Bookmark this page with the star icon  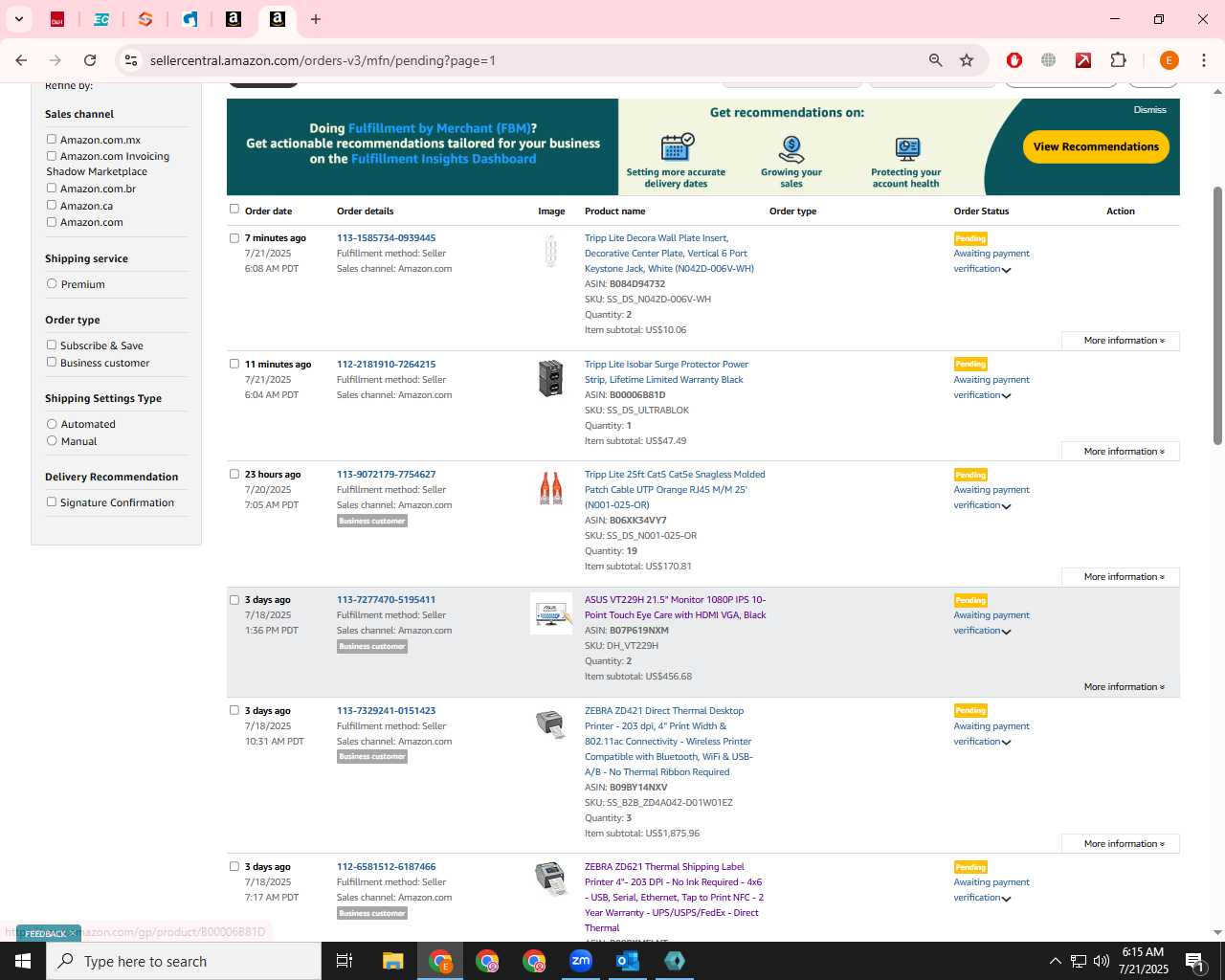point(967,60)
